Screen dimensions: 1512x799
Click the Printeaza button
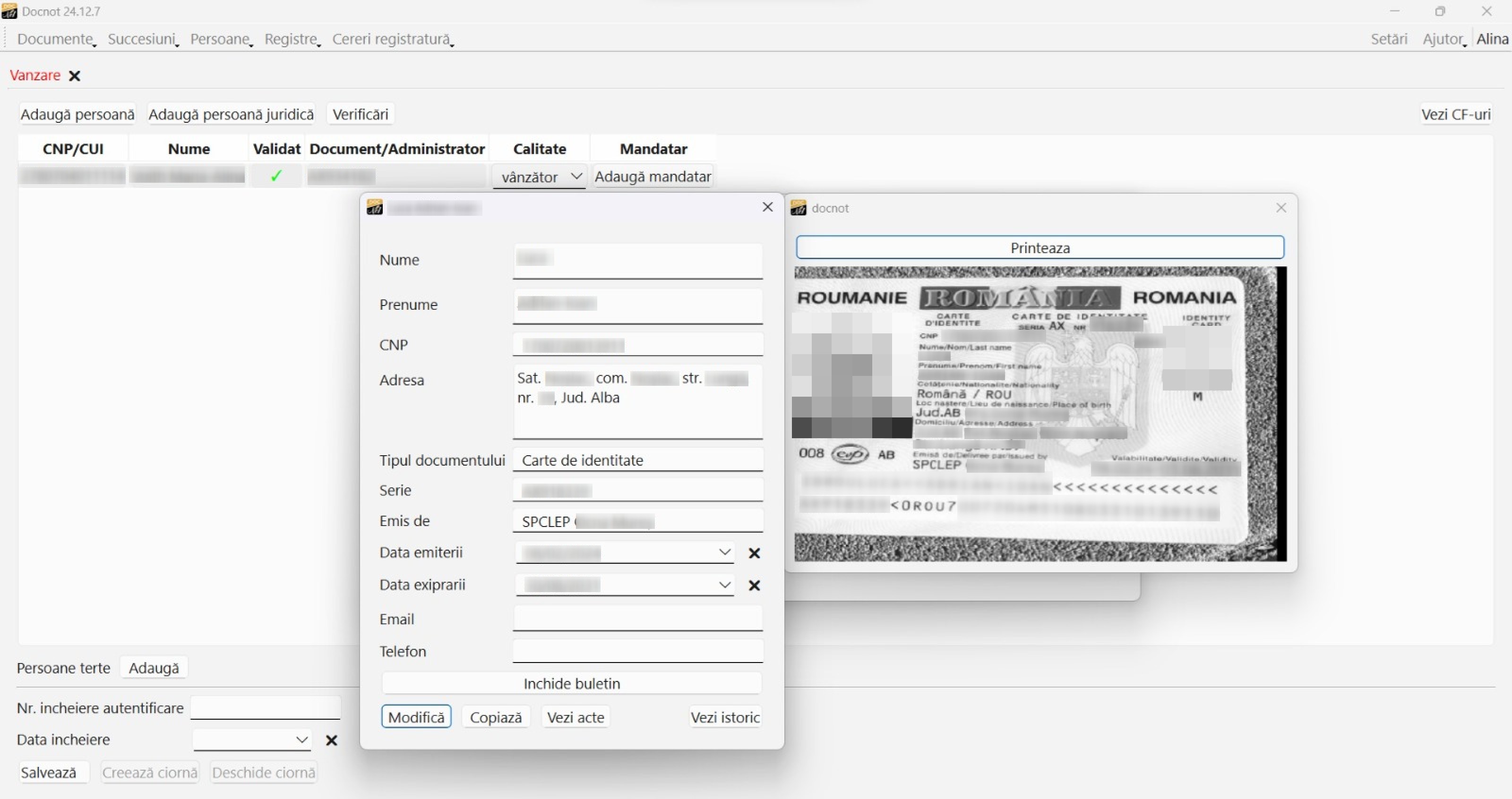pyautogui.click(x=1039, y=247)
